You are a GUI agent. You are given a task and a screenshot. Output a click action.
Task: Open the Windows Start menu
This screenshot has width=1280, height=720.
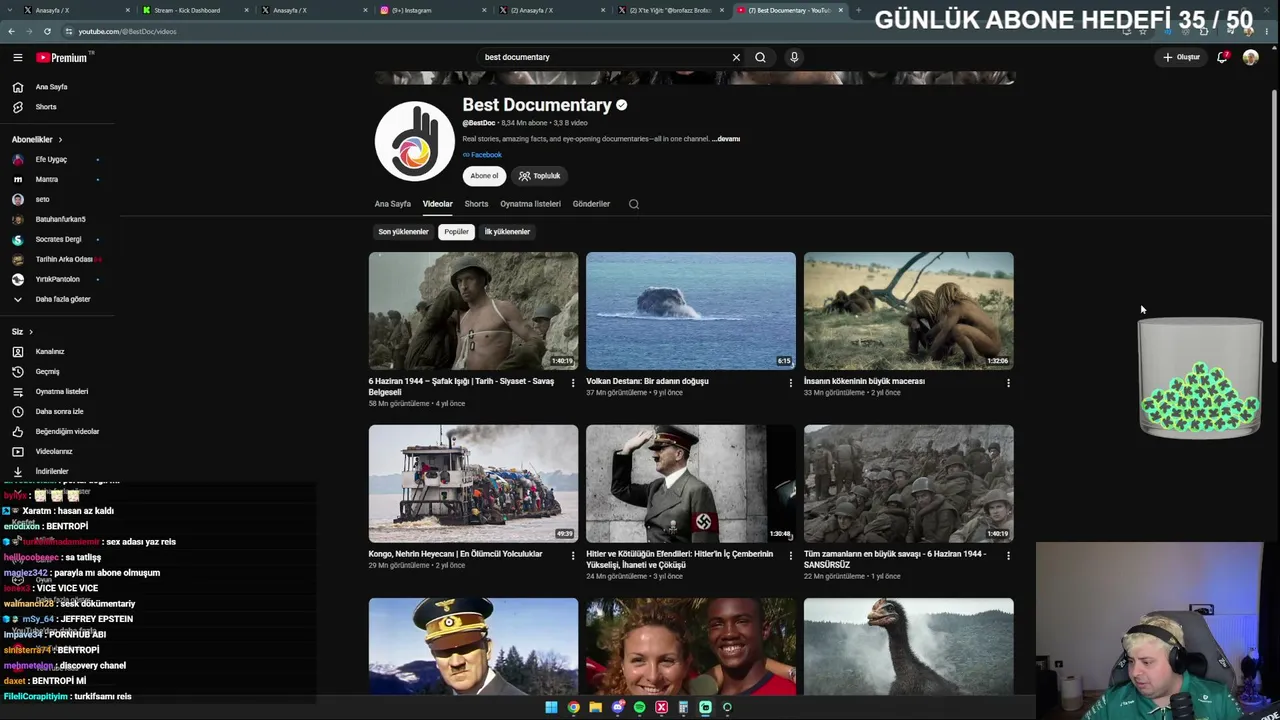(x=551, y=707)
